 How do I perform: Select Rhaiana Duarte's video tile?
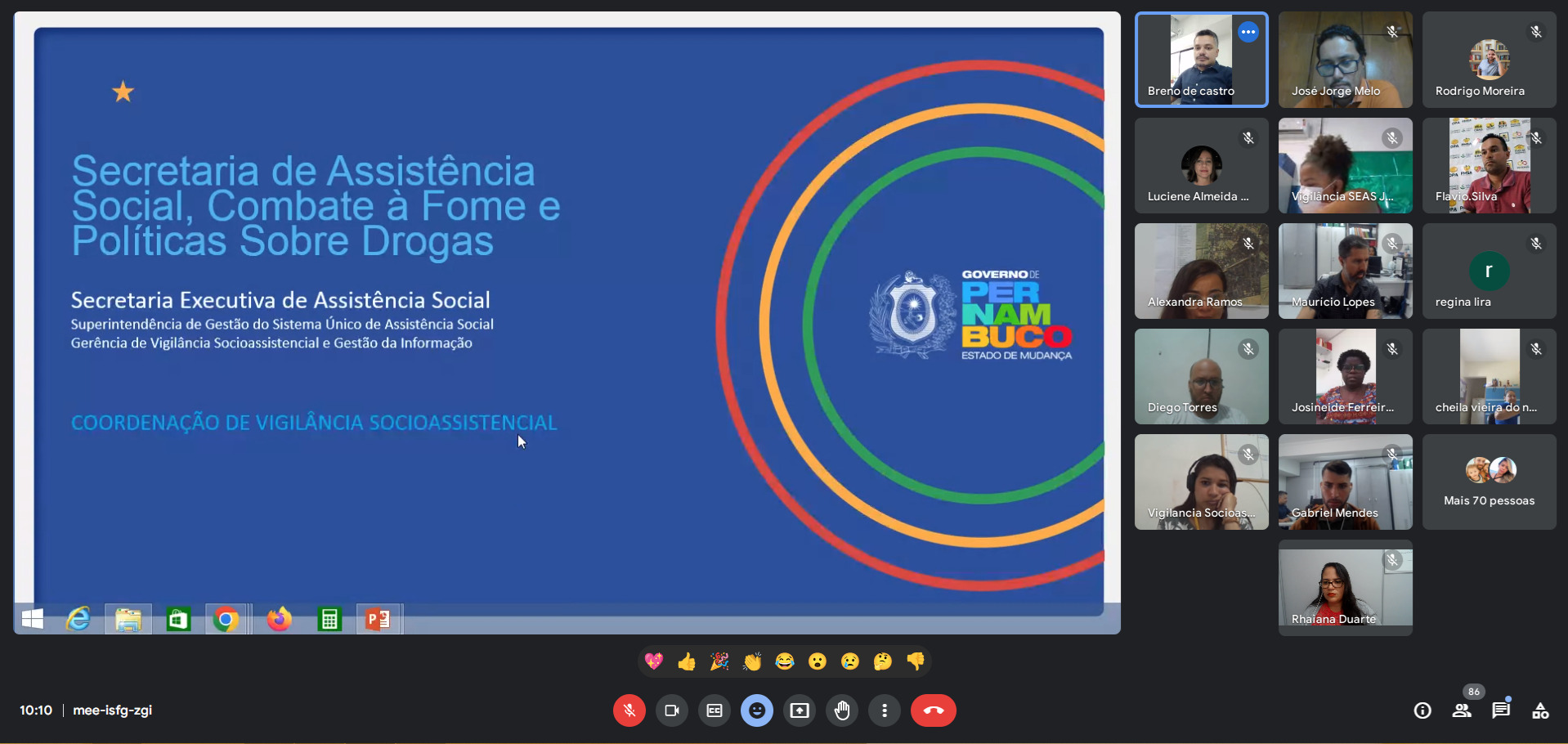[1345, 587]
